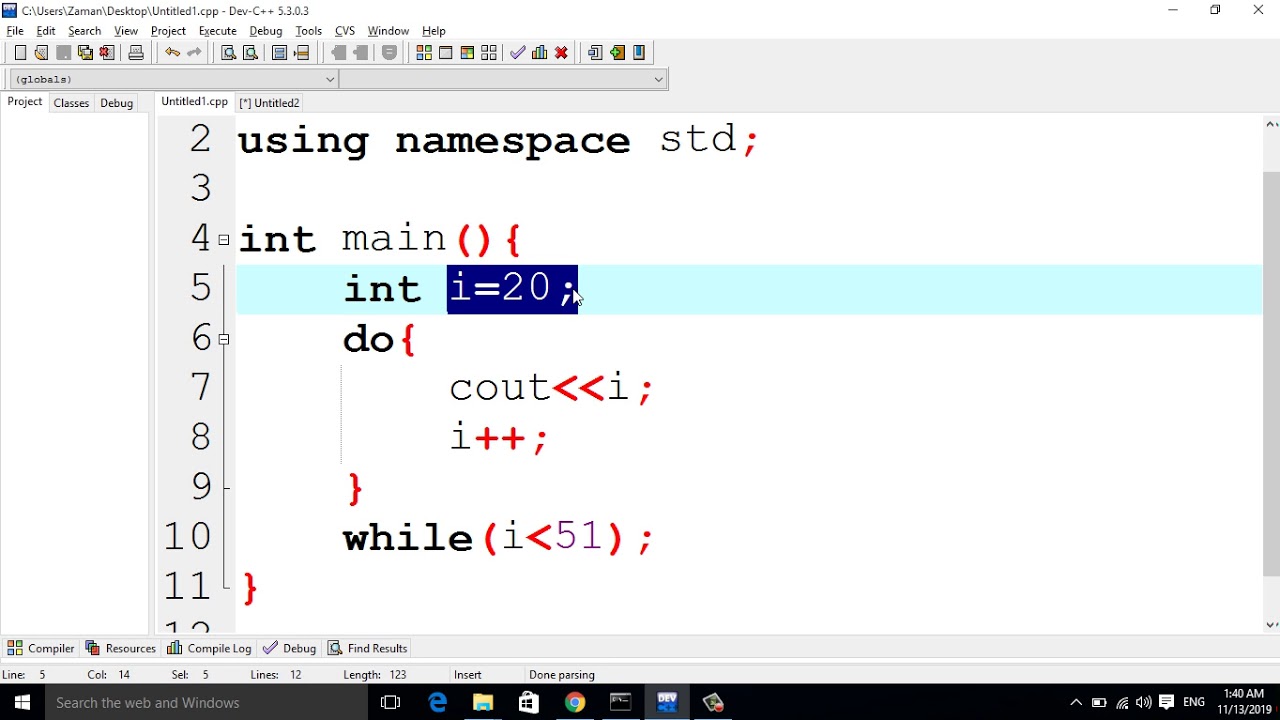Click the Debug checkmark toolbar icon
The width and height of the screenshot is (1280, 720).
point(518,53)
